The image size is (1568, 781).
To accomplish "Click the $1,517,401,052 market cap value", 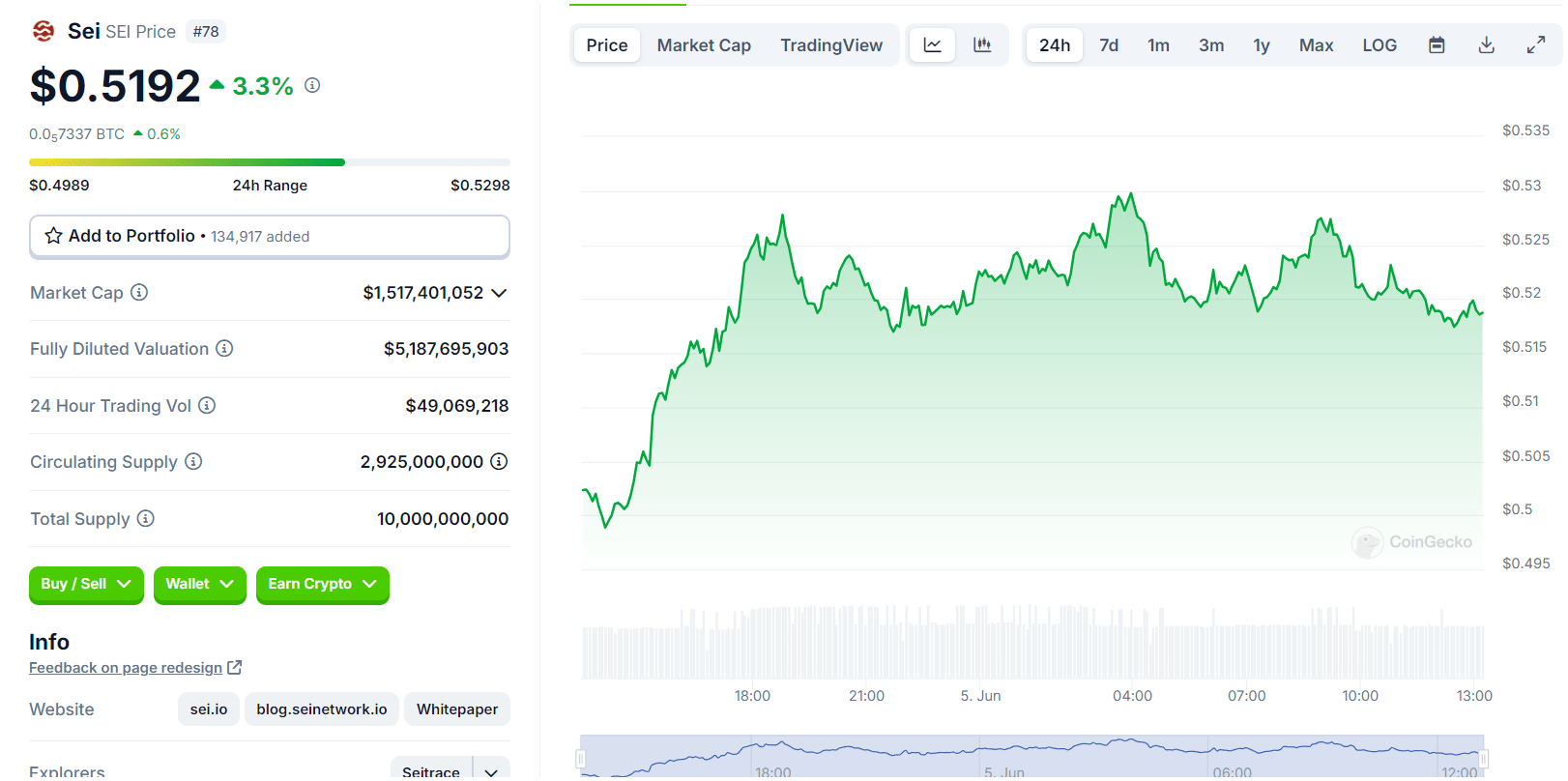I will coord(423,293).
